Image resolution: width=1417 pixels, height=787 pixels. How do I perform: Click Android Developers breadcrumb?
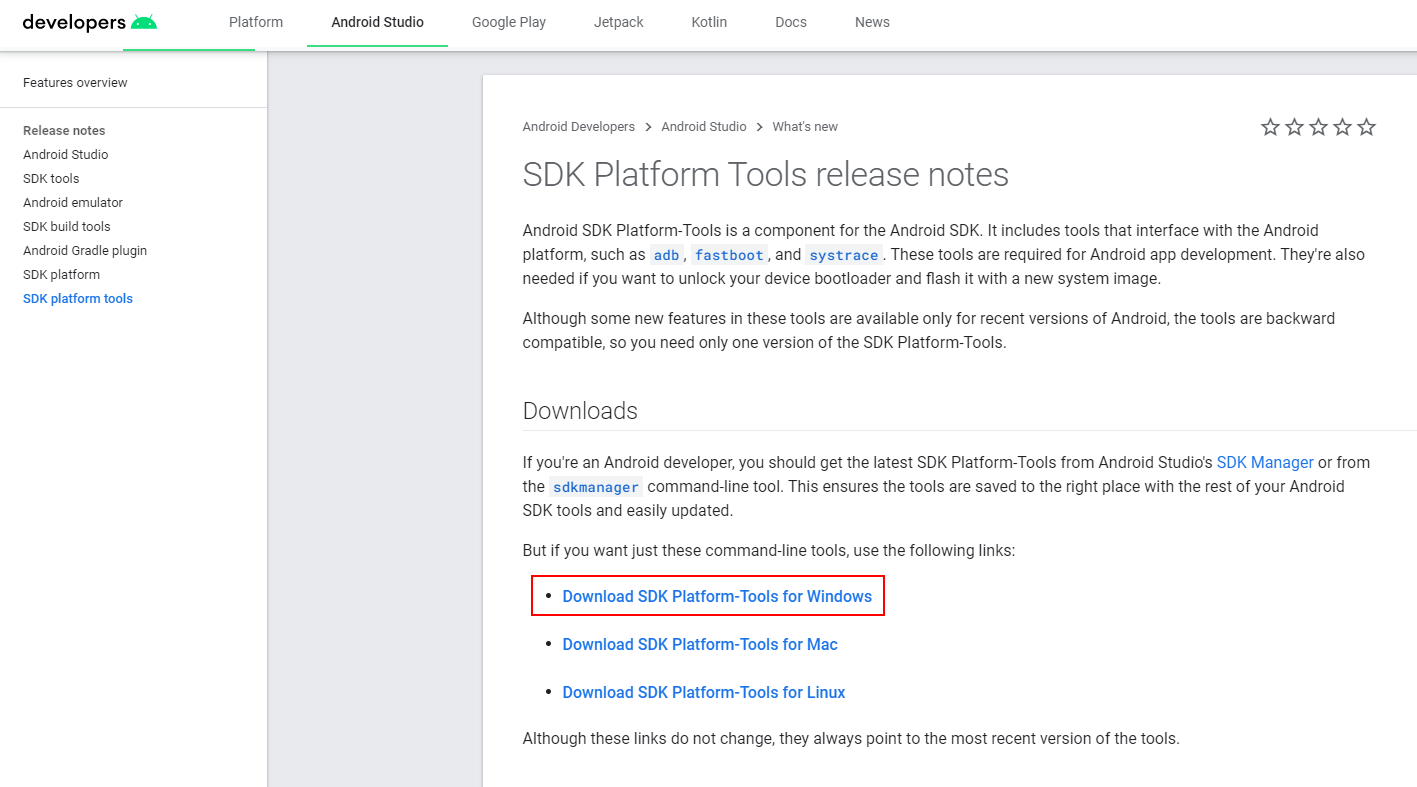pos(578,127)
